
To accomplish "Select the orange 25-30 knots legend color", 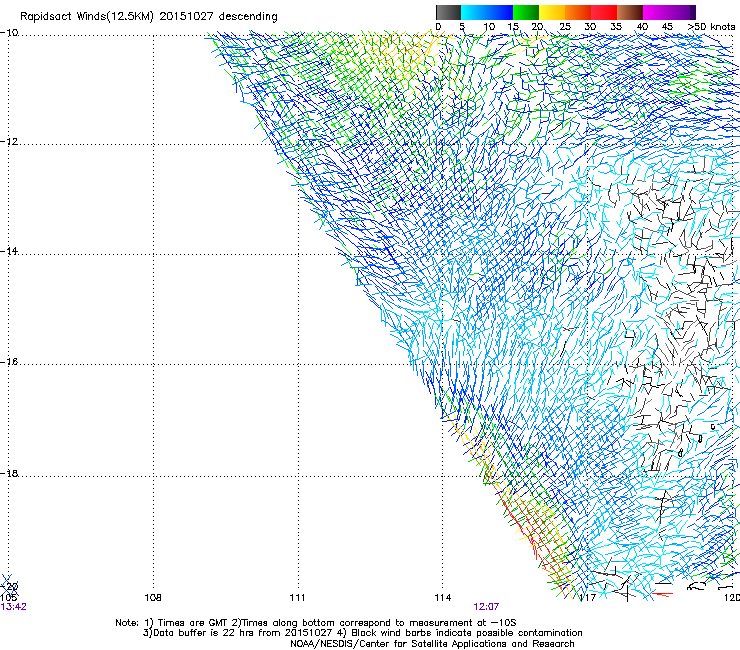I will tap(578, 12).
